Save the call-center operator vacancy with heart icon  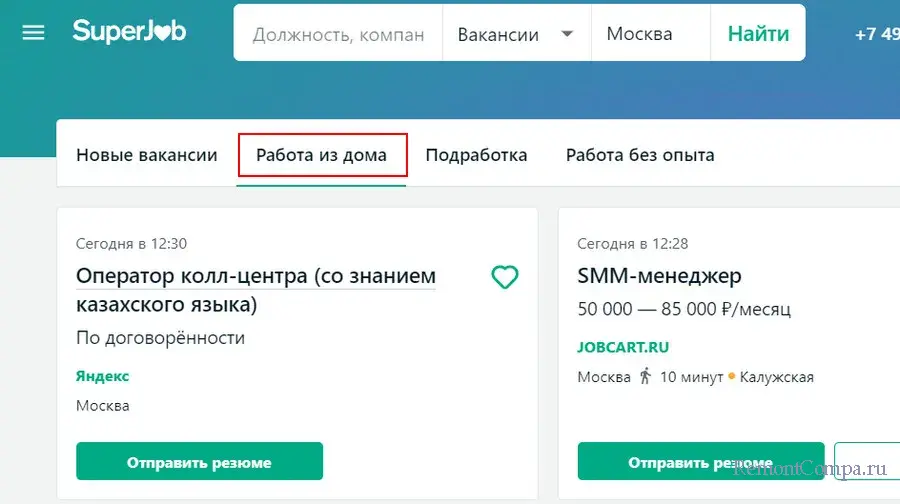[x=505, y=277]
